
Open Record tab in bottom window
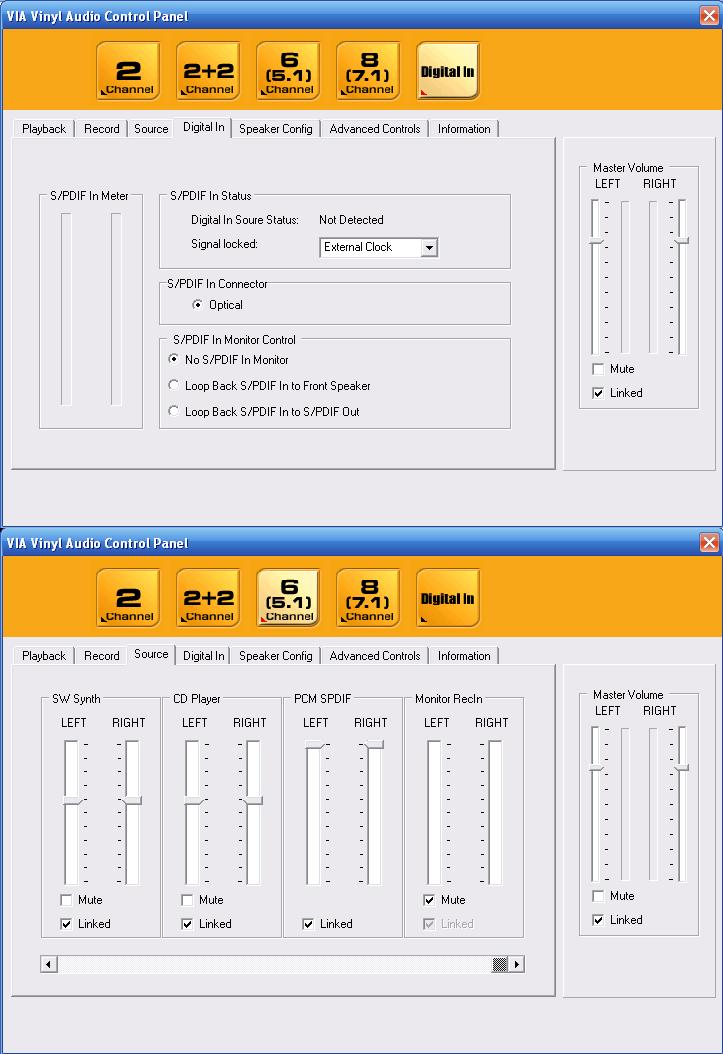pos(101,655)
